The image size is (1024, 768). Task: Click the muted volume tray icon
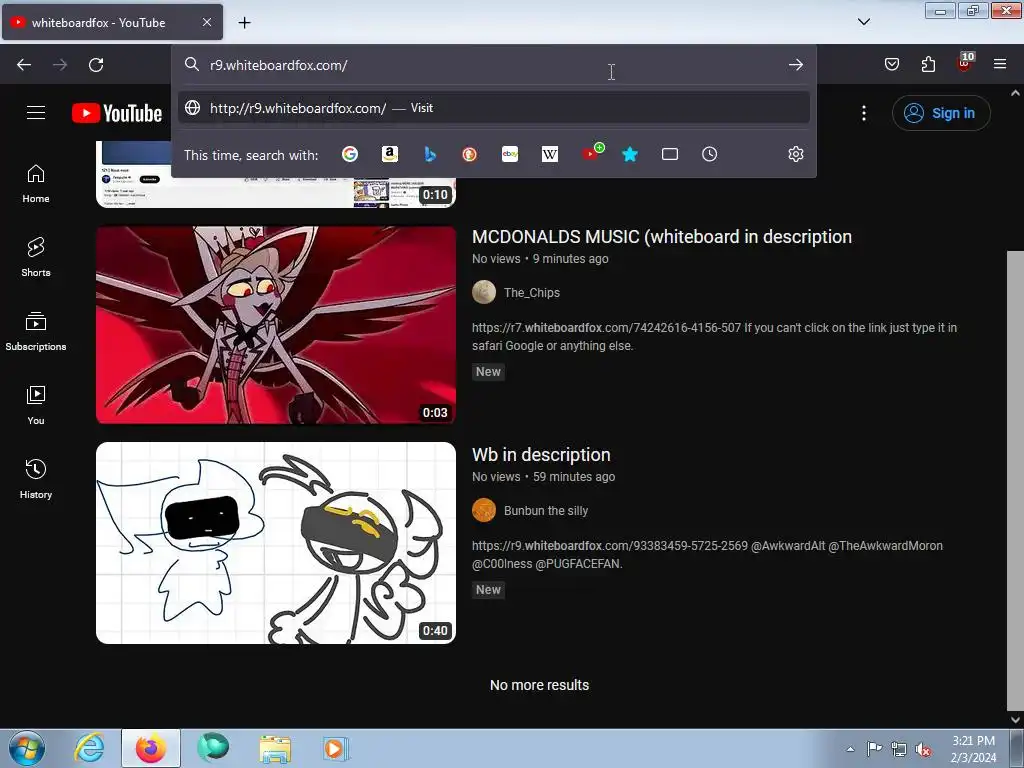[x=923, y=749]
